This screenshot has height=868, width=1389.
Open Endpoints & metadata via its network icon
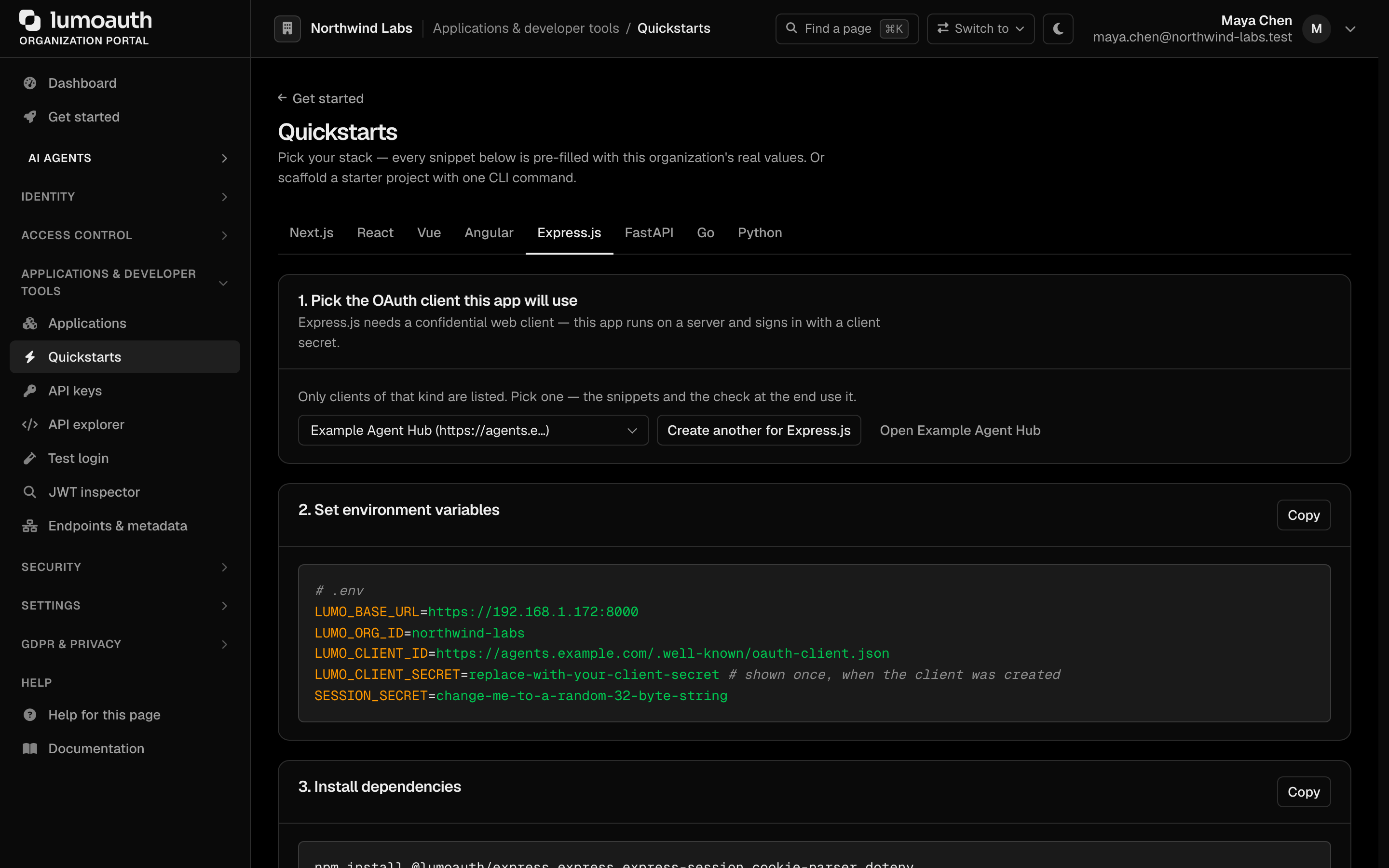click(30, 526)
